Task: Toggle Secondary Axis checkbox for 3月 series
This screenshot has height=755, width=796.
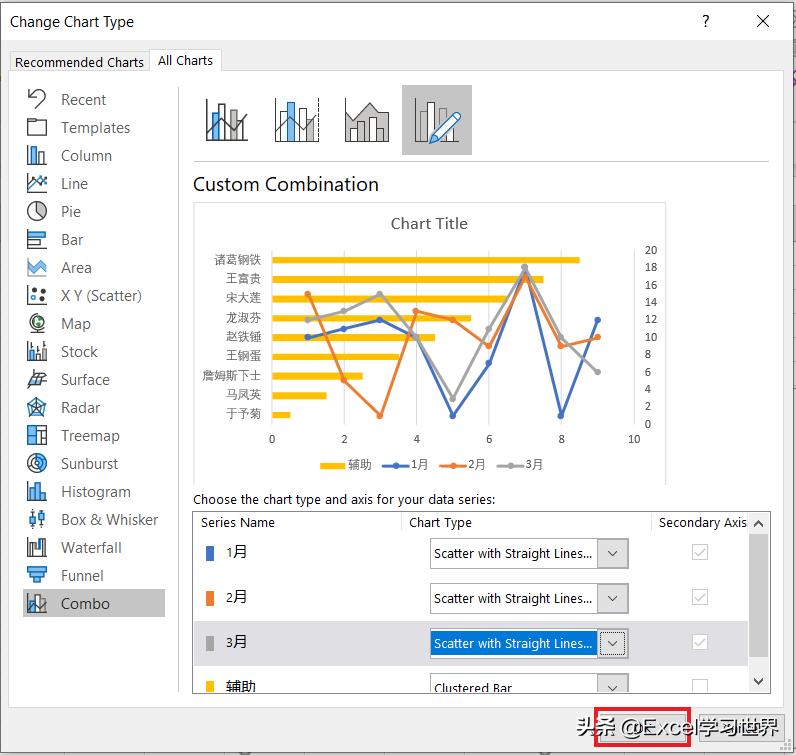Action: tap(700, 643)
